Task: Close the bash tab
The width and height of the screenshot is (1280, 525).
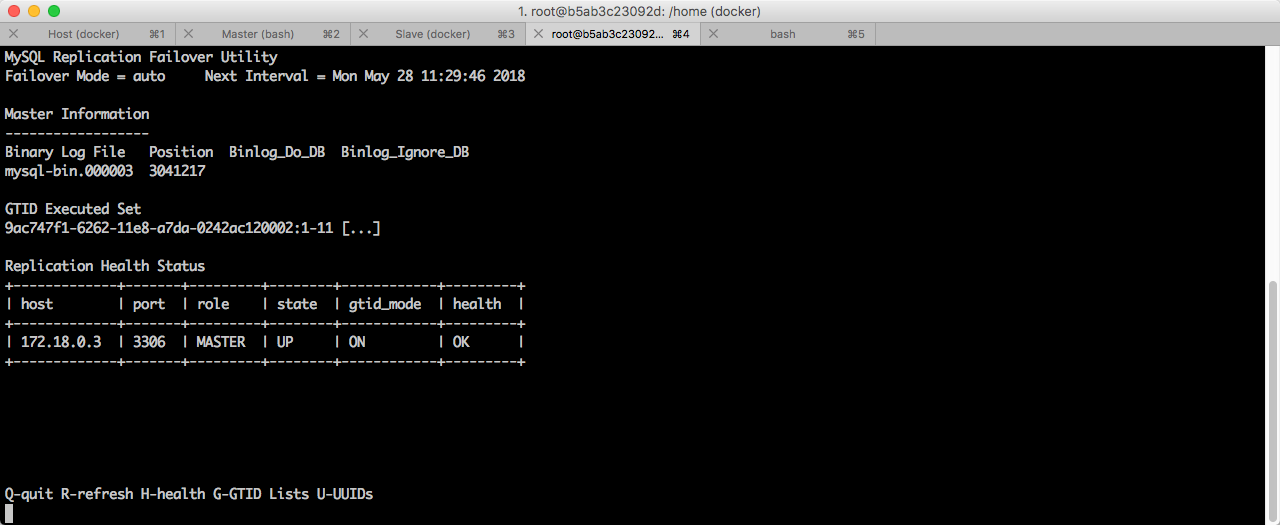Action: point(714,34)
